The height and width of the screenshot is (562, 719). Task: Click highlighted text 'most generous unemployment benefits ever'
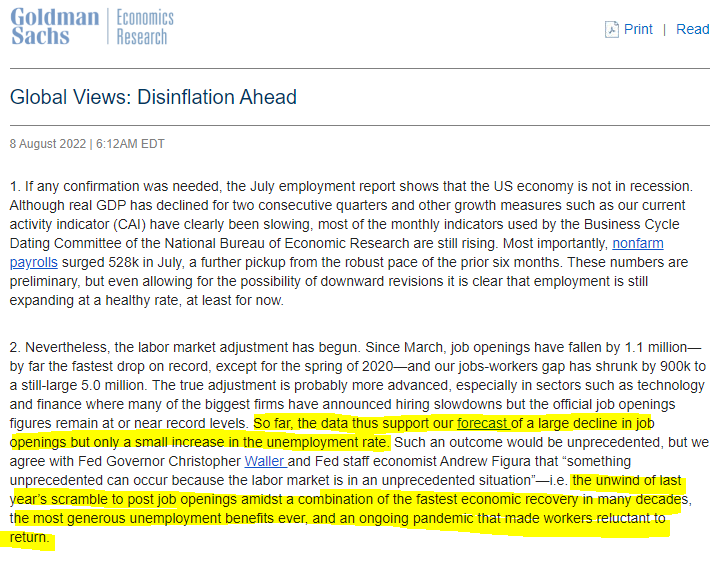tap(169, 518)
